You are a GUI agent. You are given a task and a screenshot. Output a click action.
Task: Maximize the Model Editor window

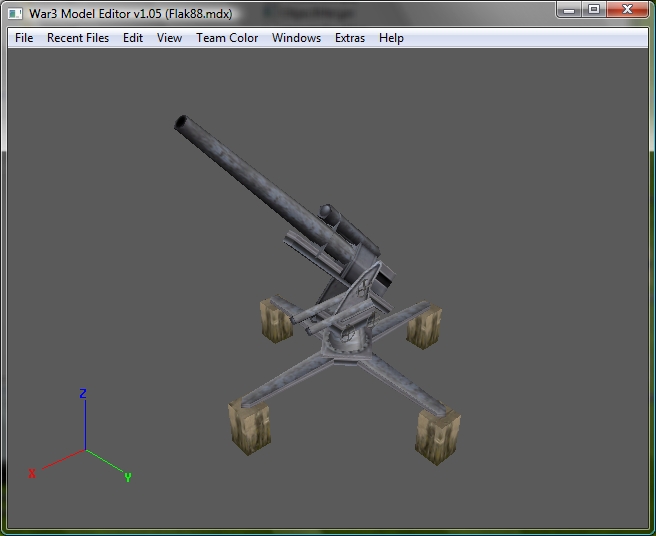pos(594,10)
